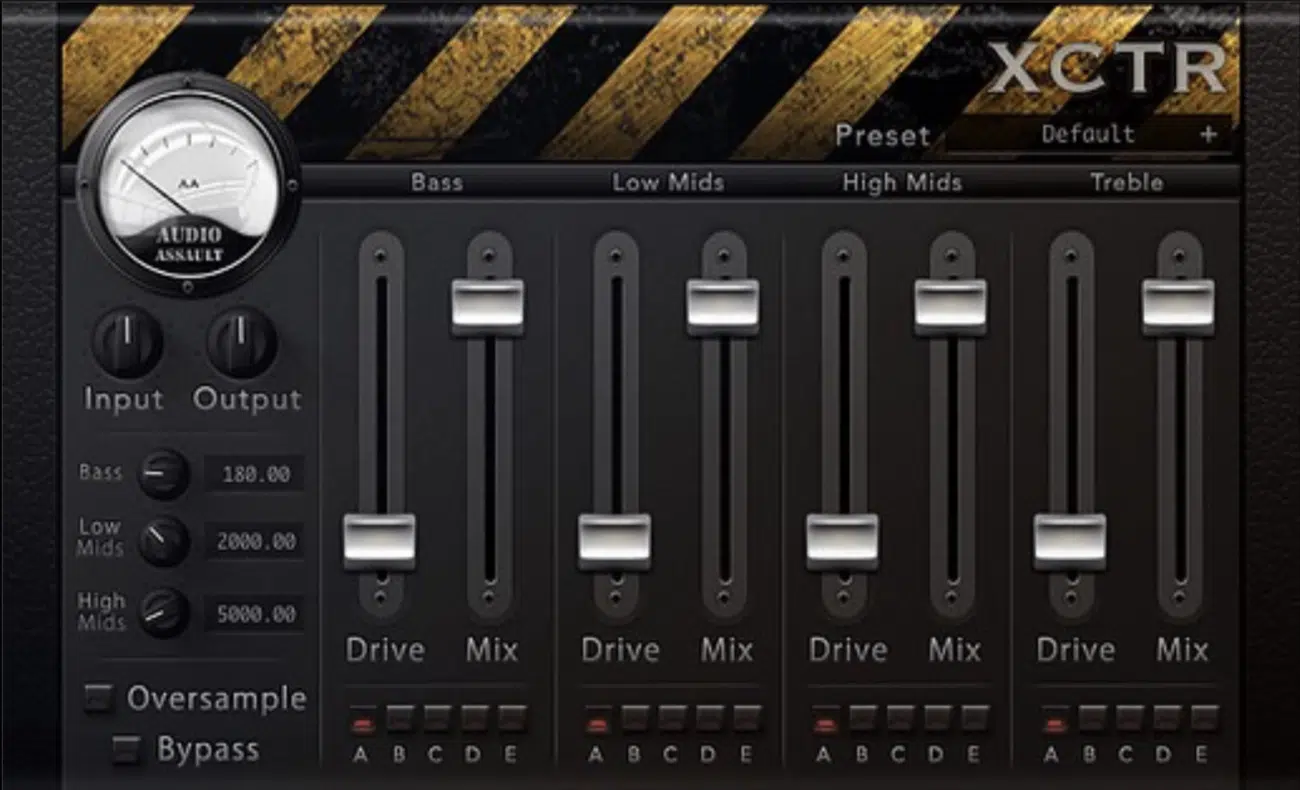The height and width of the screenshot is (790, 1300).
Task: Select saturation type D for High Mids
Action: tap(938, 719)
